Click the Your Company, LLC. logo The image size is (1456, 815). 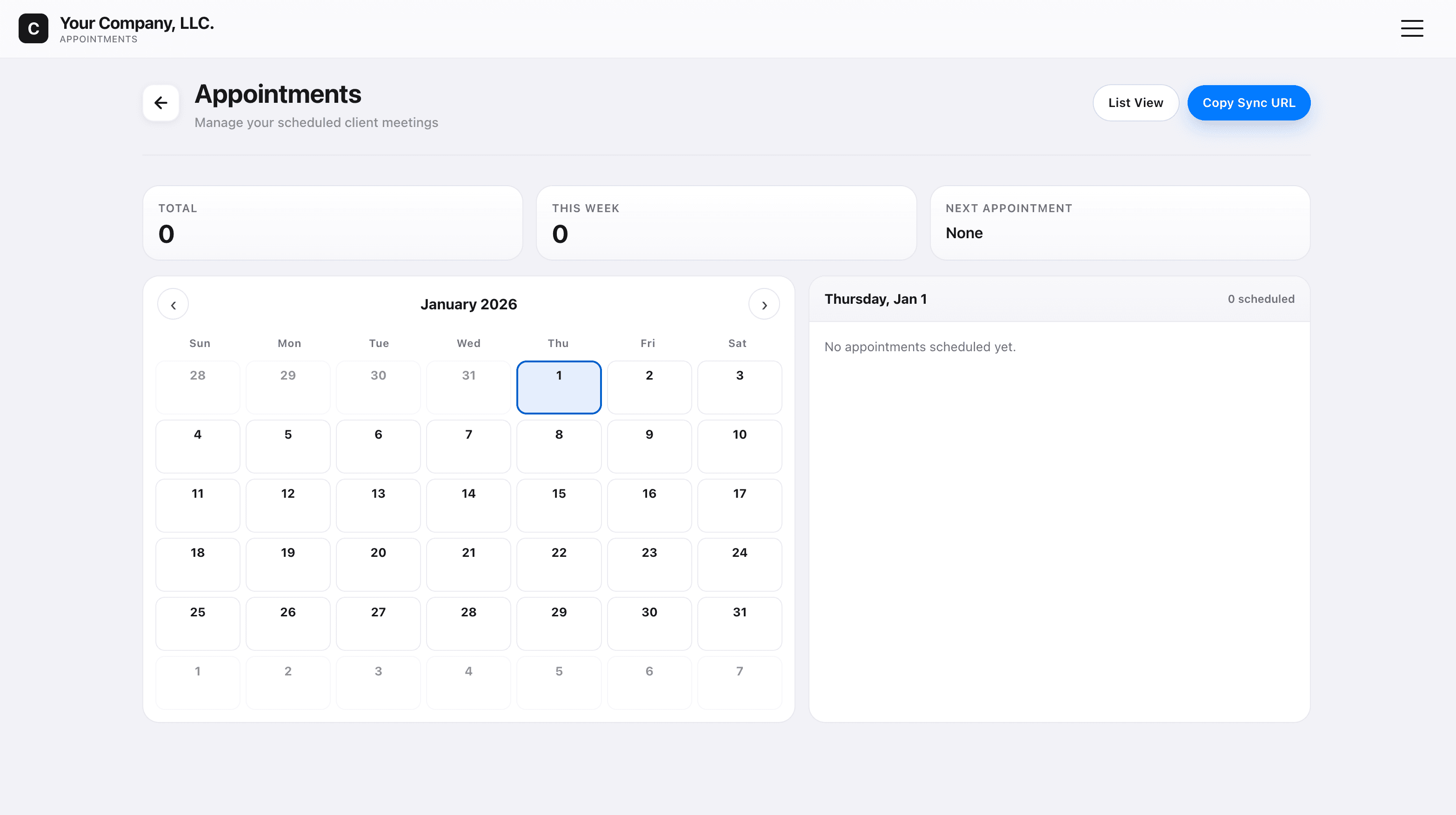(116, 28)
